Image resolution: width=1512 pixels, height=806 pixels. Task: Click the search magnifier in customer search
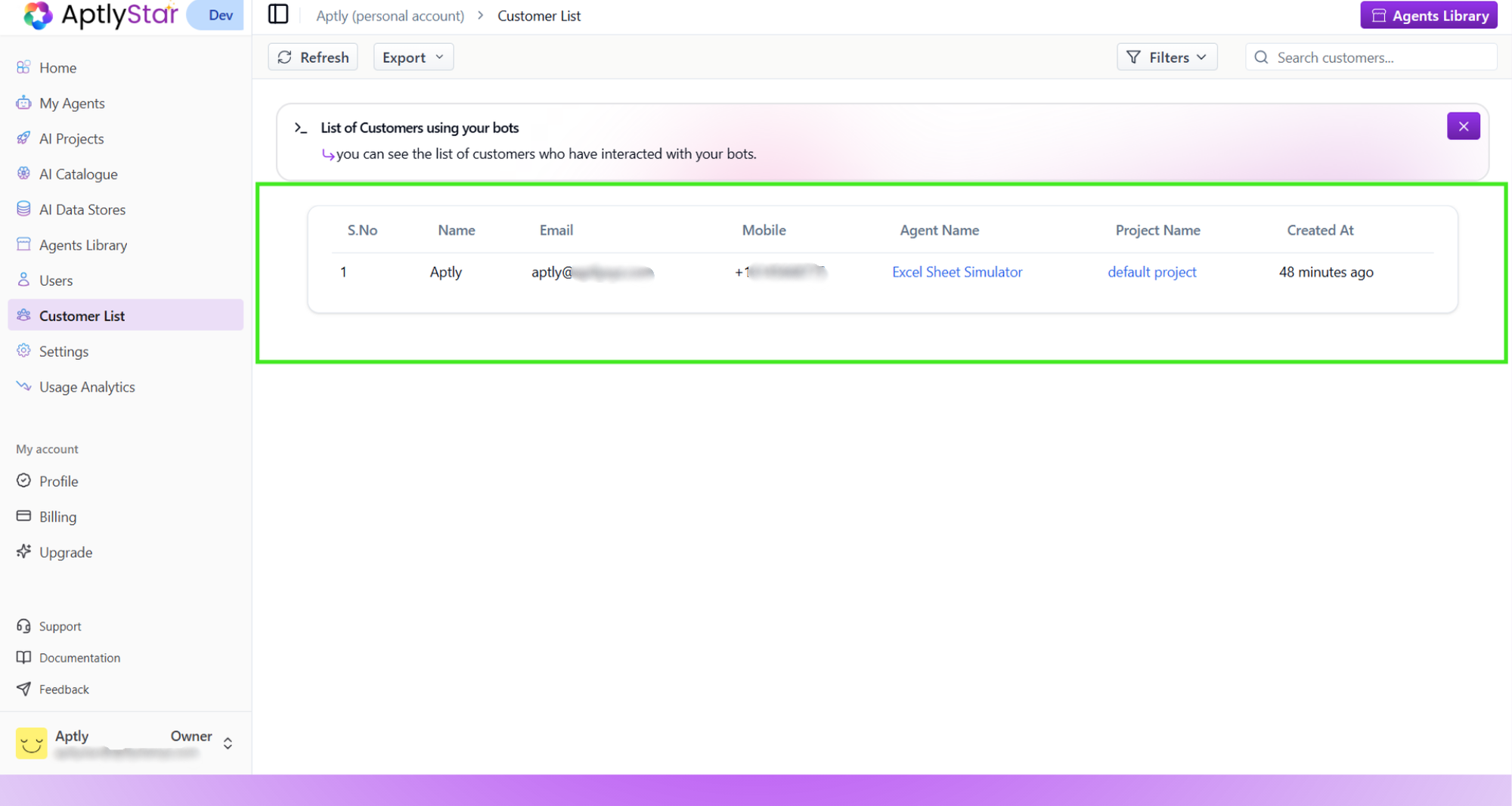coord(1261,57)
